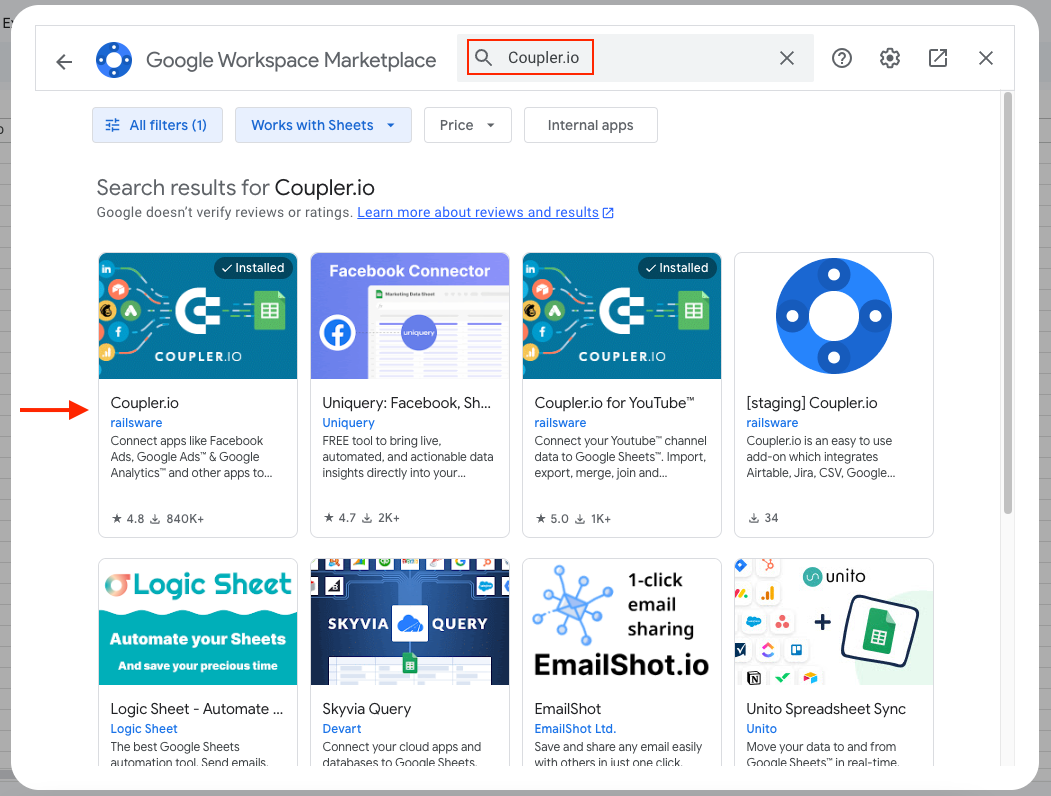This screenshot has height=796, width=1051.
Task: Click the 840K+ download count
Action: (x=177, y=519)
